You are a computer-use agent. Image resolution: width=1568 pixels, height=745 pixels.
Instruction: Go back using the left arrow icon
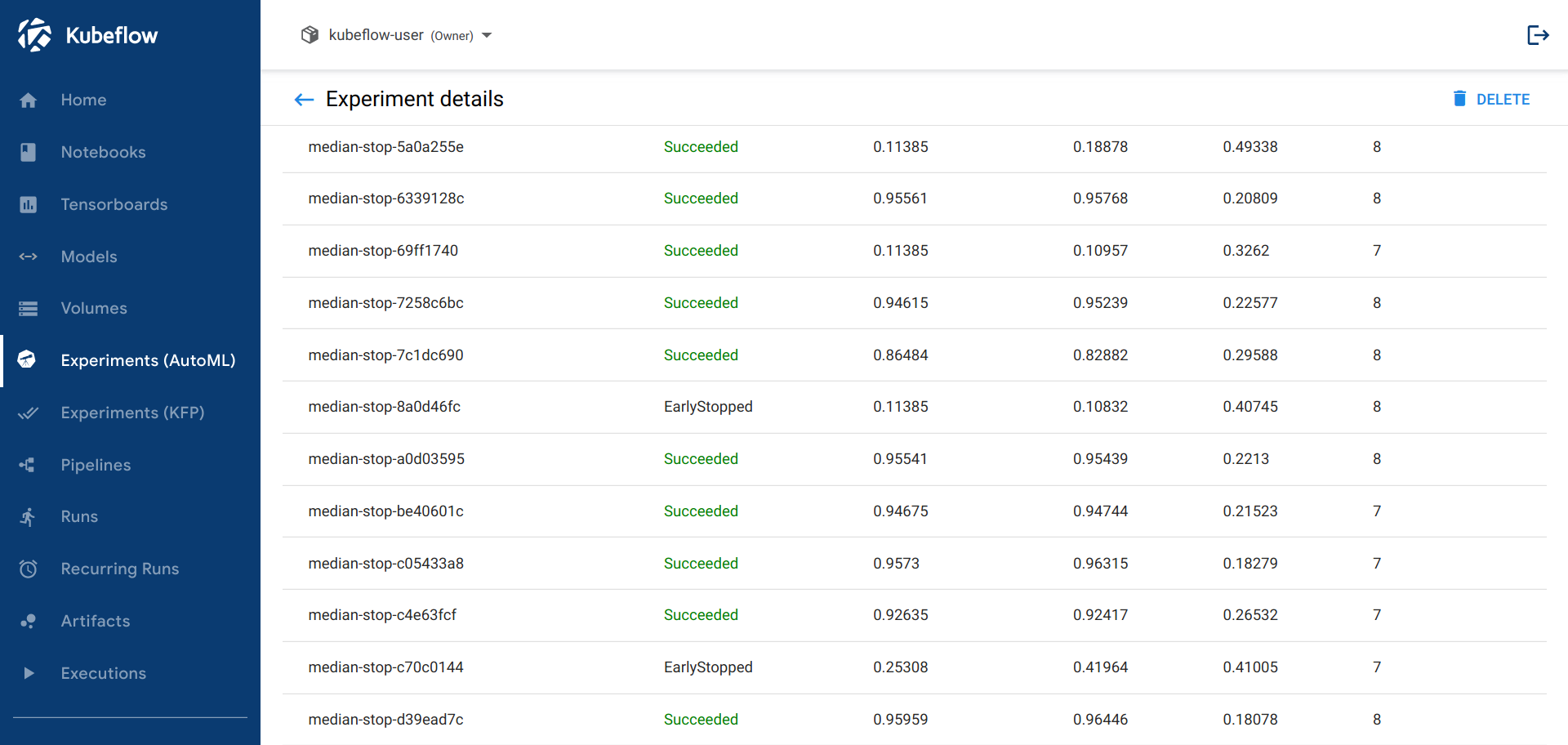(x=304, y=100)
